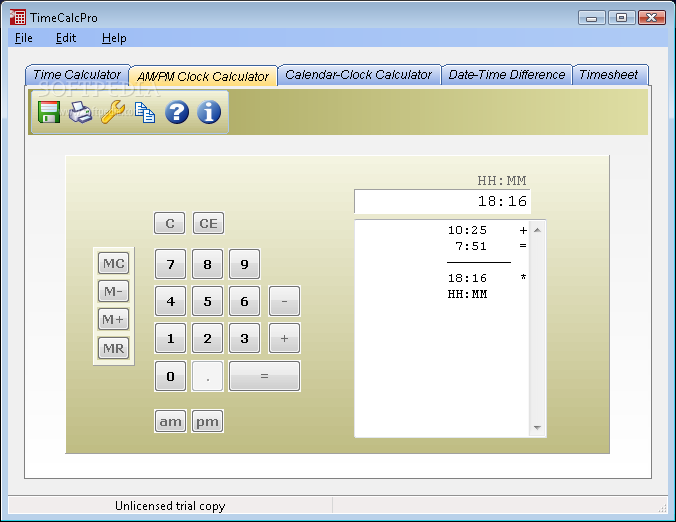Click the equals button
The height and width of the screenshot is (522, 676).
point(264,376)
